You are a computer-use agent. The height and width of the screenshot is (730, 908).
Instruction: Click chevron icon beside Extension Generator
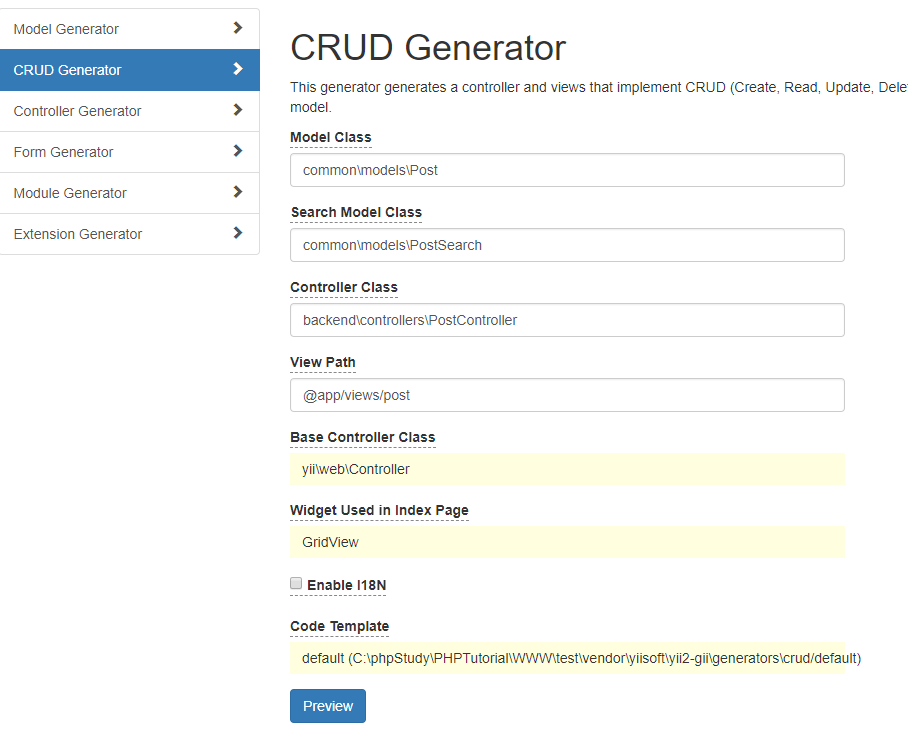[x=238, y=233]
